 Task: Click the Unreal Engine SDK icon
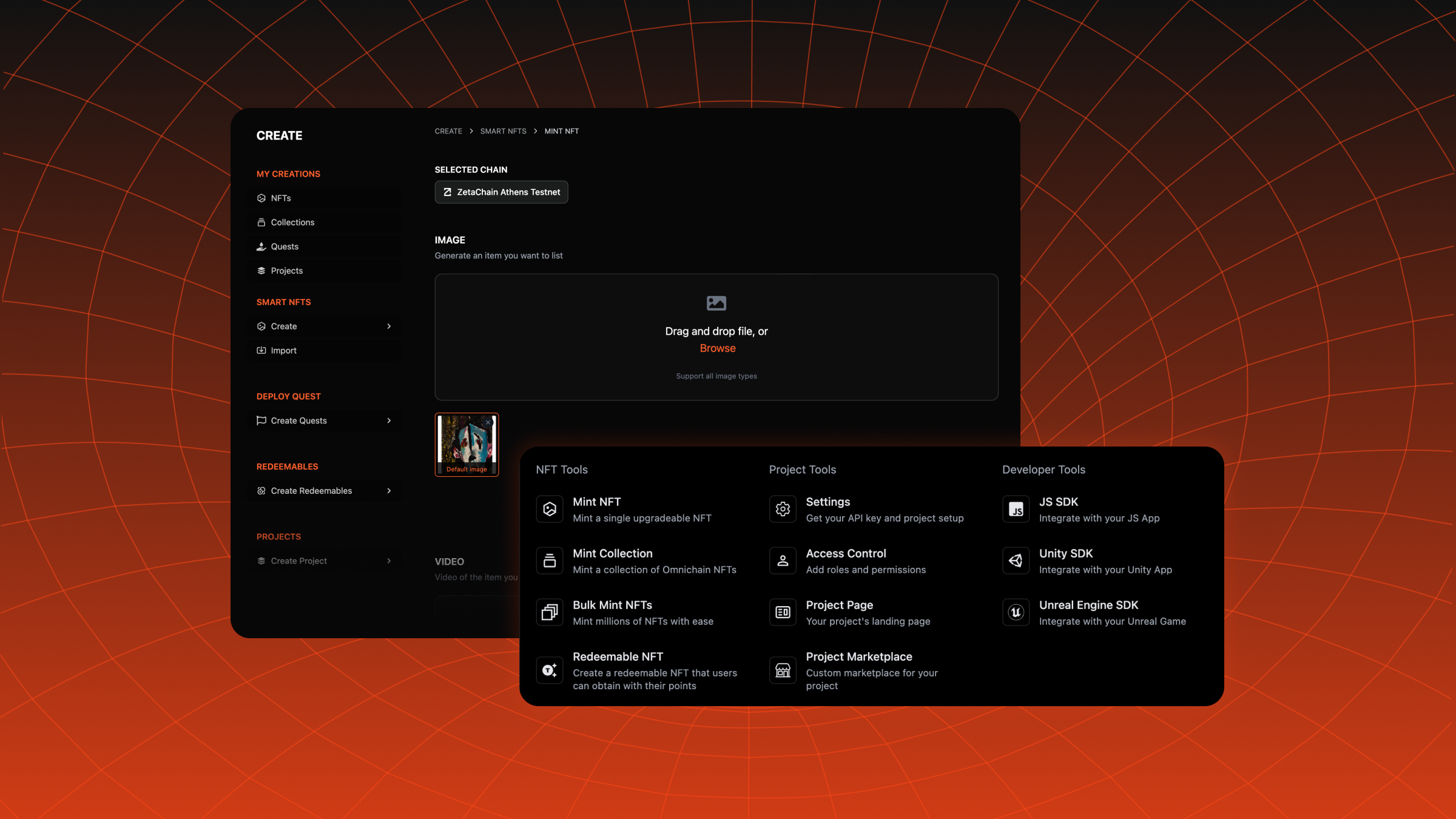[1016, 612]
